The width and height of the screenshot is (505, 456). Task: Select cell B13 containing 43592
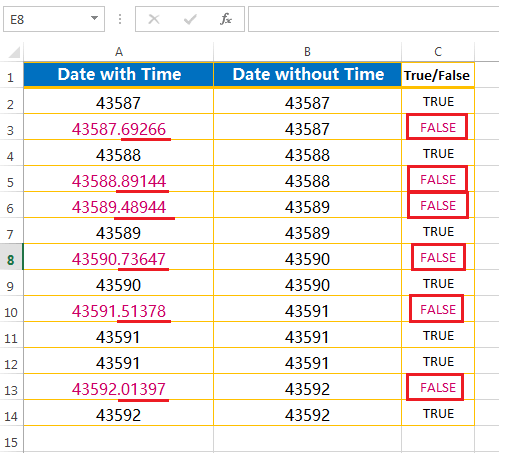(307, 387)
